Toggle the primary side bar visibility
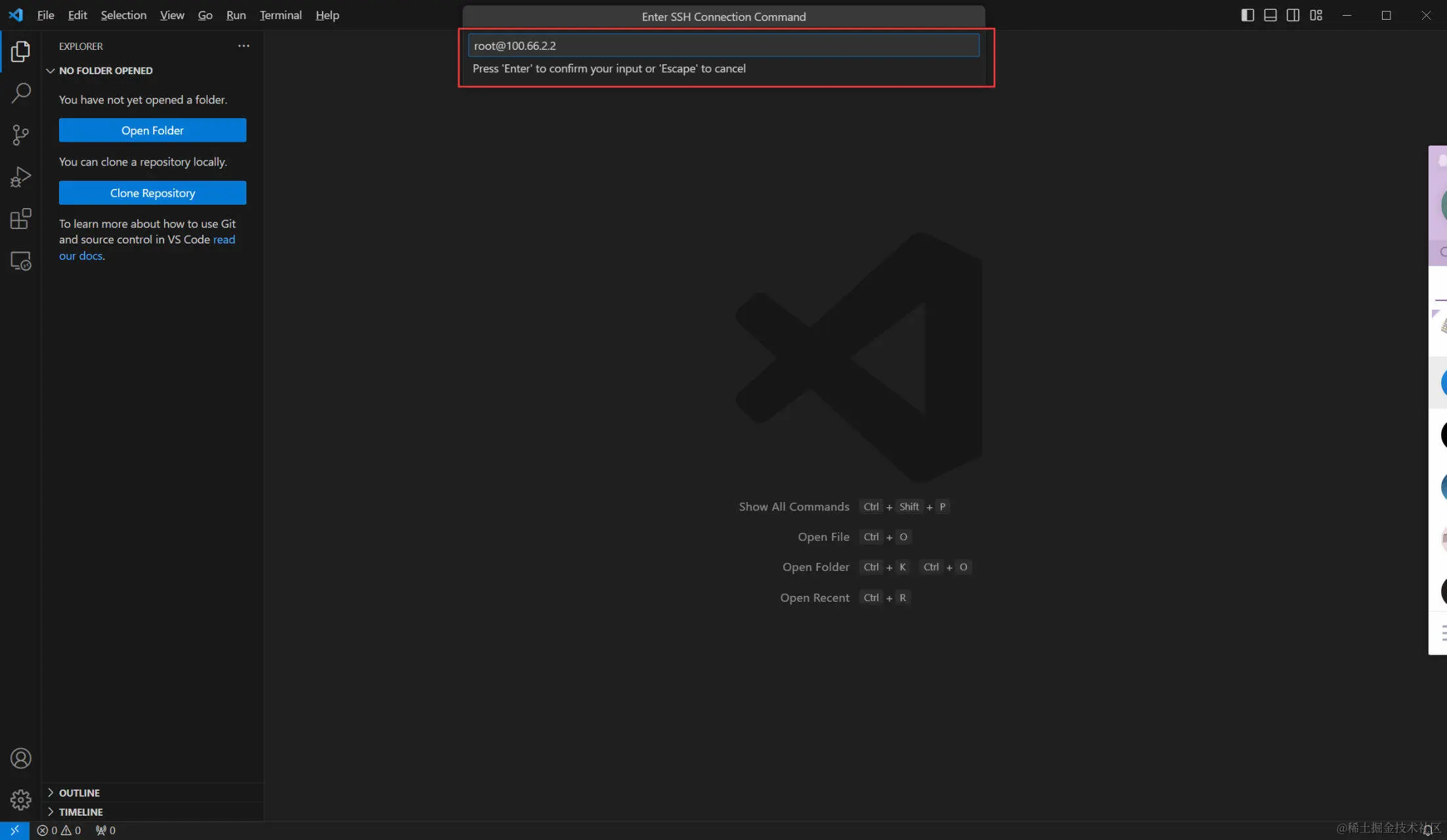This screenshot has width=1447, height=840. [x=1247, y=15]
